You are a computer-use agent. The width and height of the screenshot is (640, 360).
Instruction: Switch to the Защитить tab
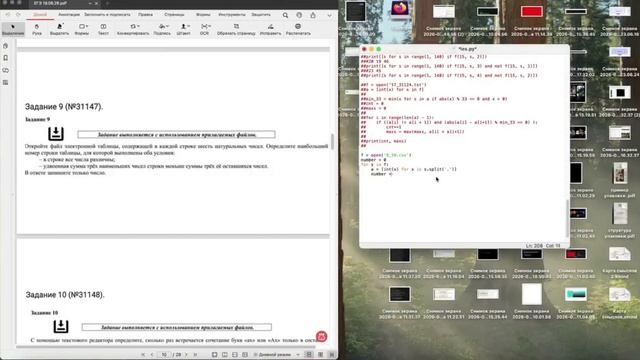(261, 15)
